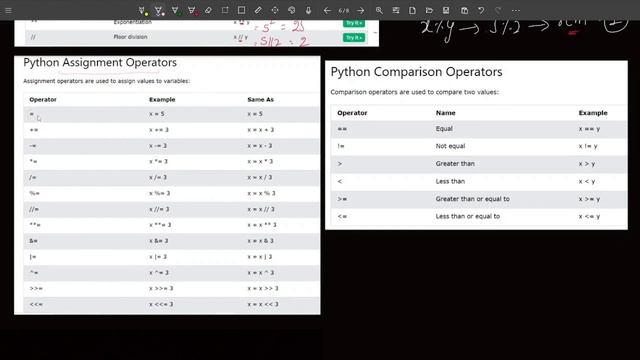Click the microphone icon
The image size is (640, 360).
[308, 10]
